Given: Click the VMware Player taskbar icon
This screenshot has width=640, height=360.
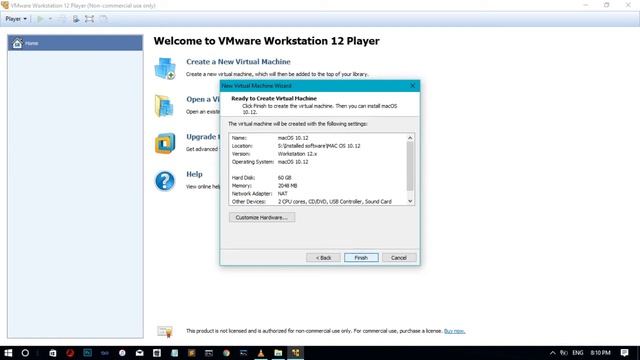Looking at the screenshot, I should coord(296,353).
